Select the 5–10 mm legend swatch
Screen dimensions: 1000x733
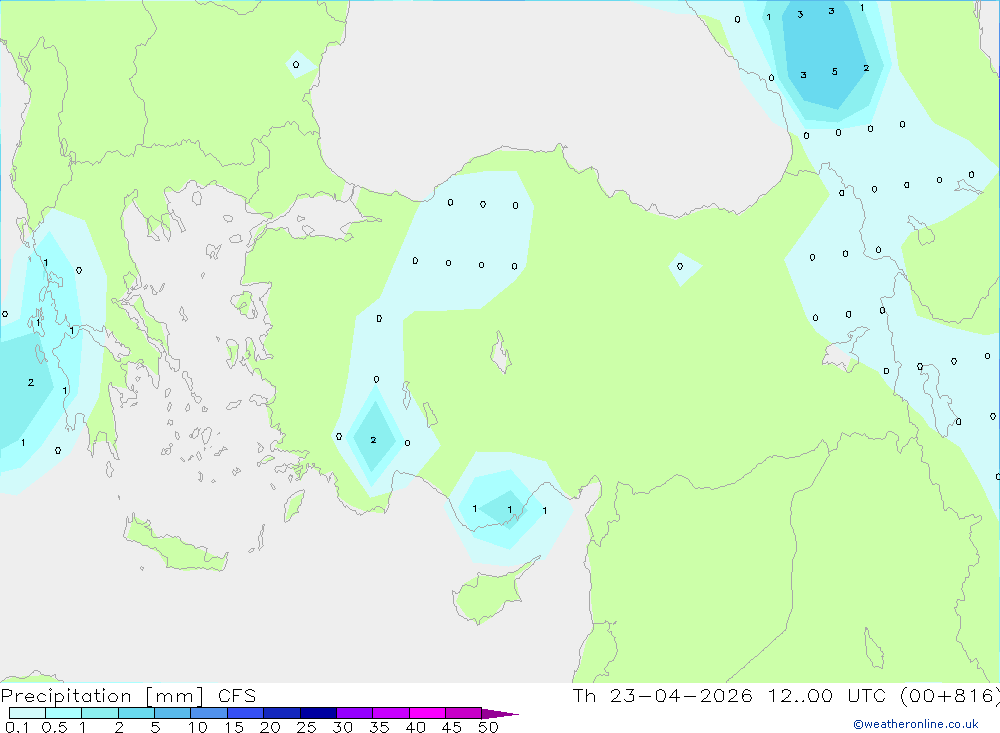[173, 713]
